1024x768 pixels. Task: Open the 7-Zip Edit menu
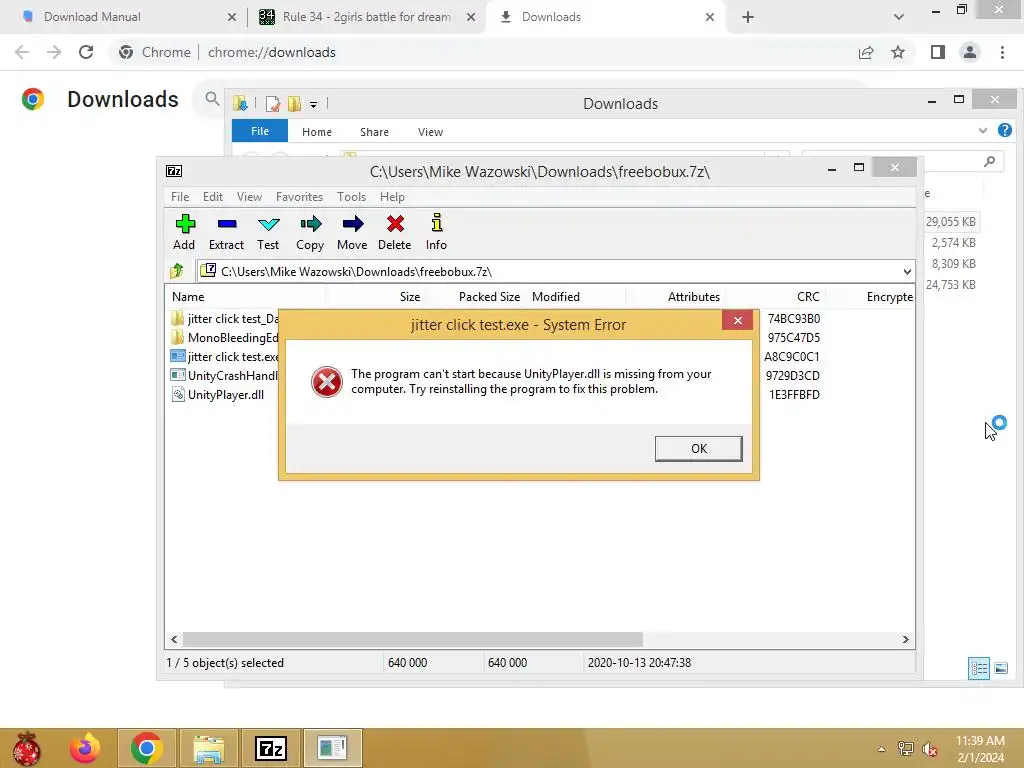click(212, 197)
